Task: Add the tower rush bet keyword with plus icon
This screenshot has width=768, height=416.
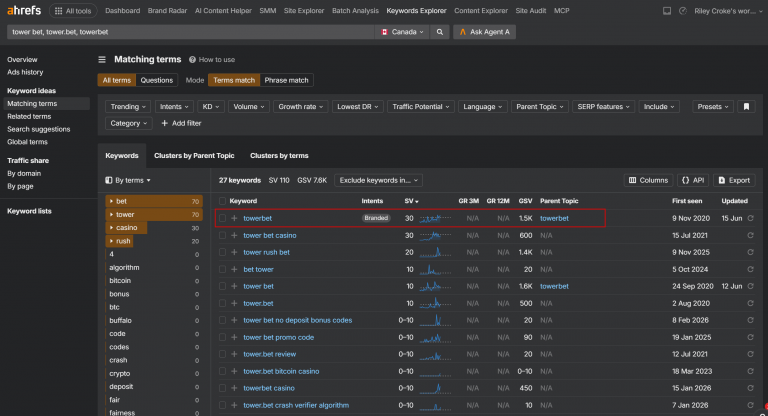Action: coord(234,252)
